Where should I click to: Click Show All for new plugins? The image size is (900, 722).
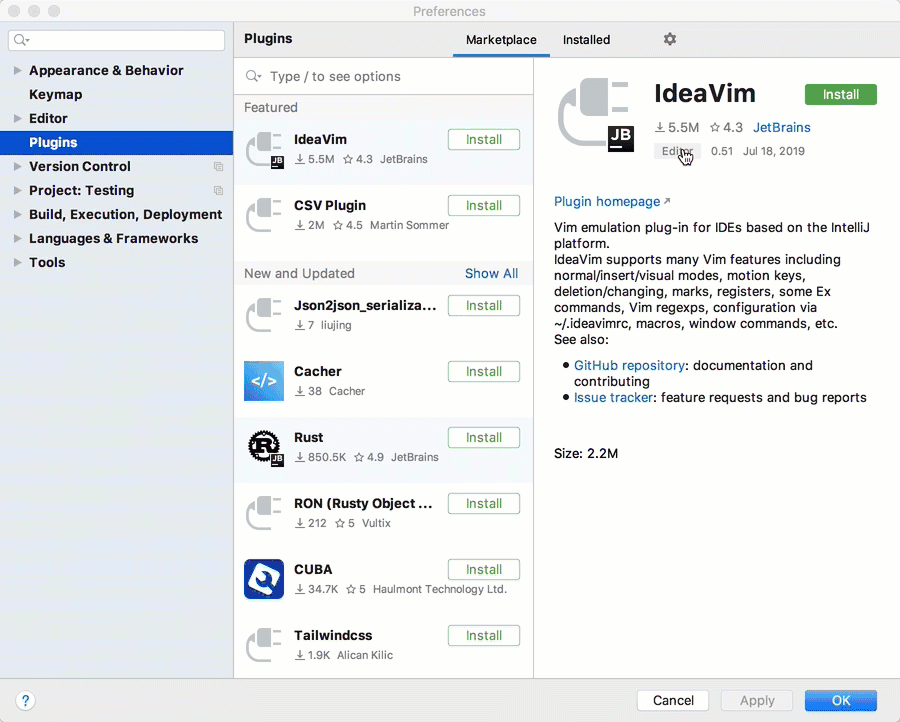click(x=491, y=273)
